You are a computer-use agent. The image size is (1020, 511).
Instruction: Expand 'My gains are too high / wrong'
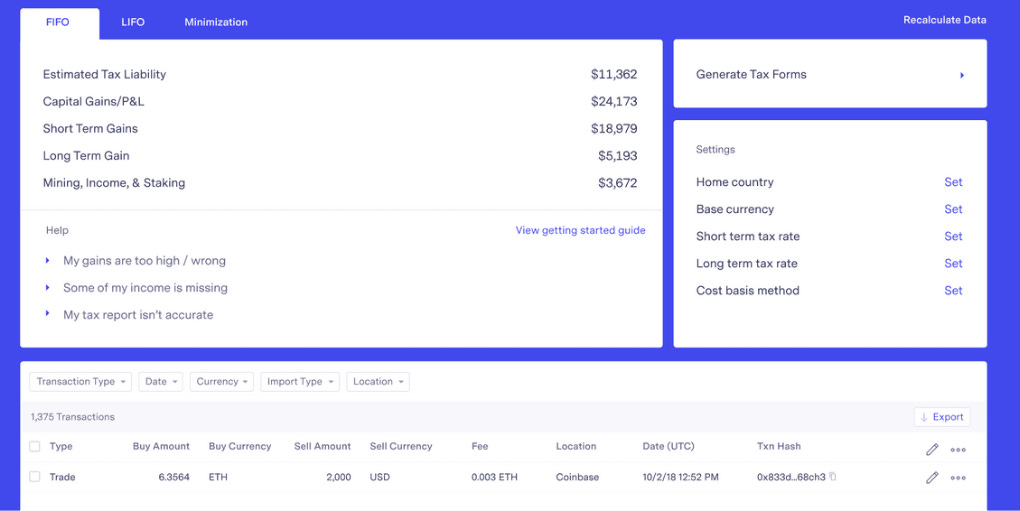click(x=136, y=261)
